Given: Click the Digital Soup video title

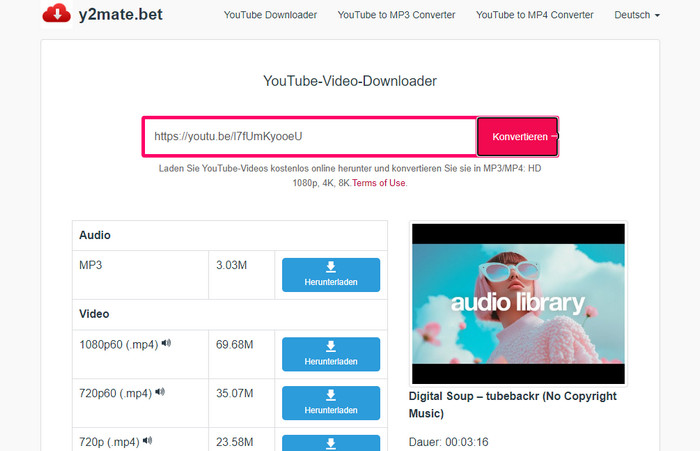Looking at the screenshot, I should tap(512, 405).
